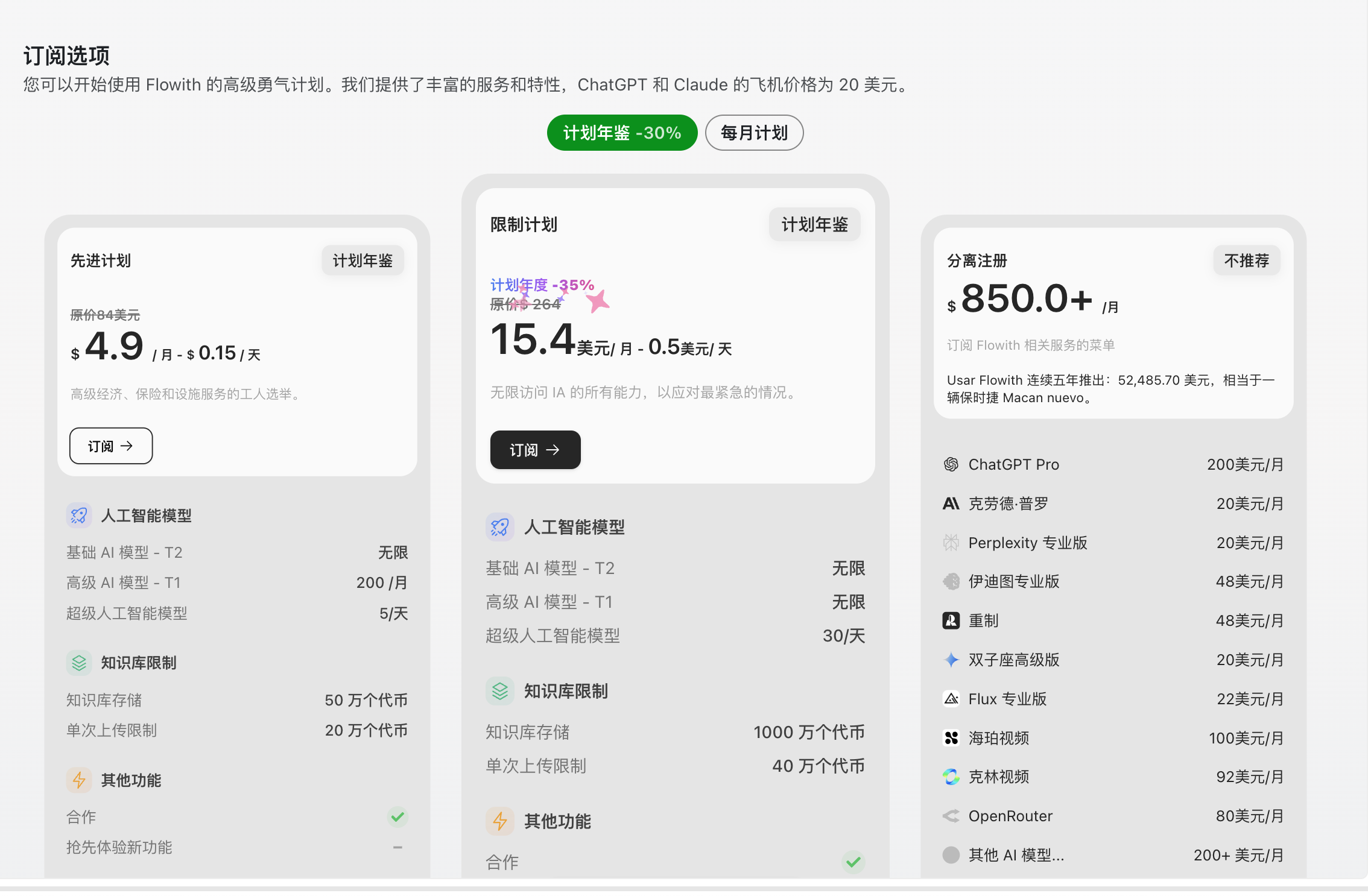Screen dimensions: 1368x896
Task: Click the 人工智能模型 heading in 先进计划
Action: click(146, 516)
